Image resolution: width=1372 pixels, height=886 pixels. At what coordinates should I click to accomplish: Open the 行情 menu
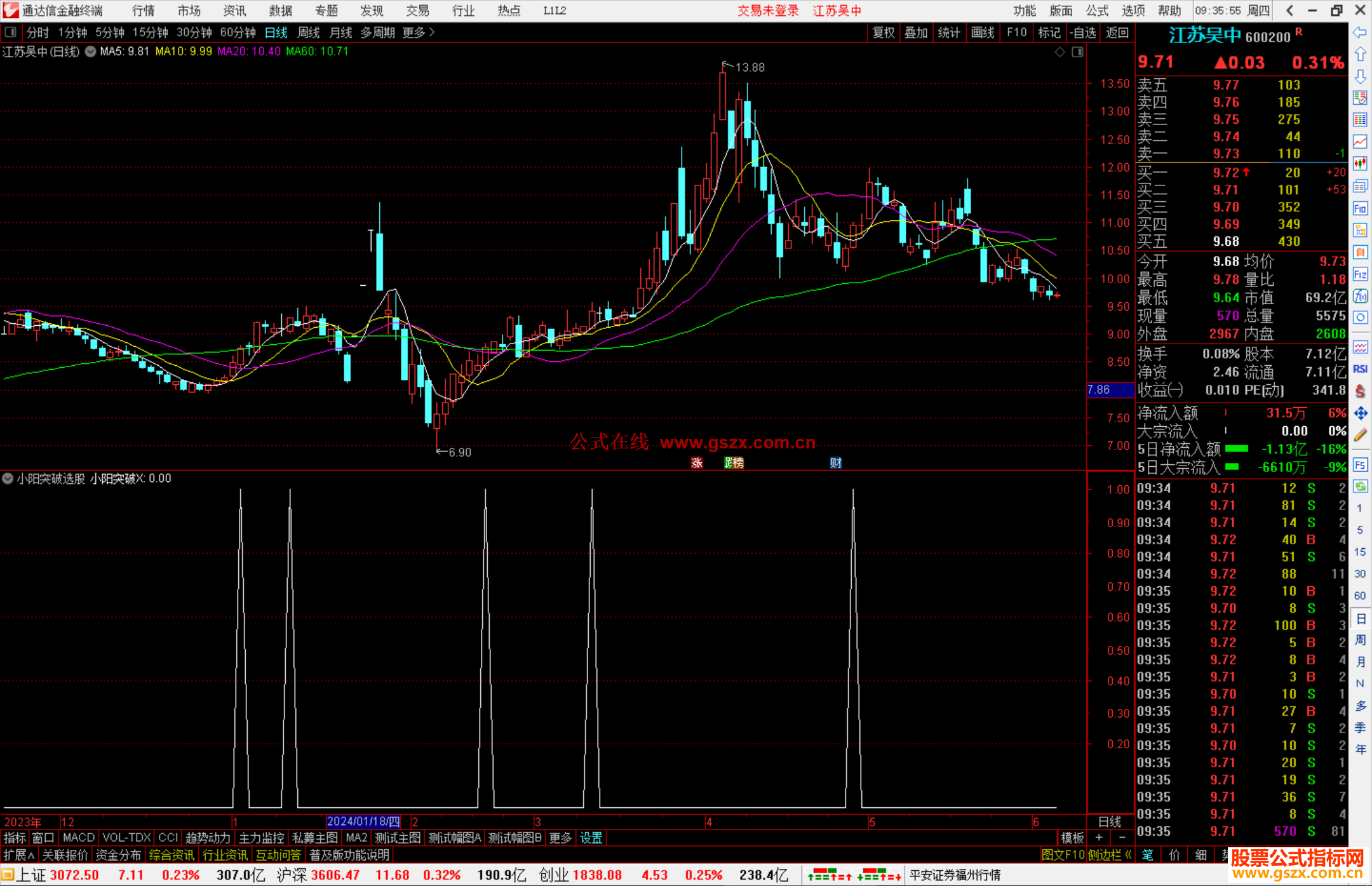click(x=143, y=10)
